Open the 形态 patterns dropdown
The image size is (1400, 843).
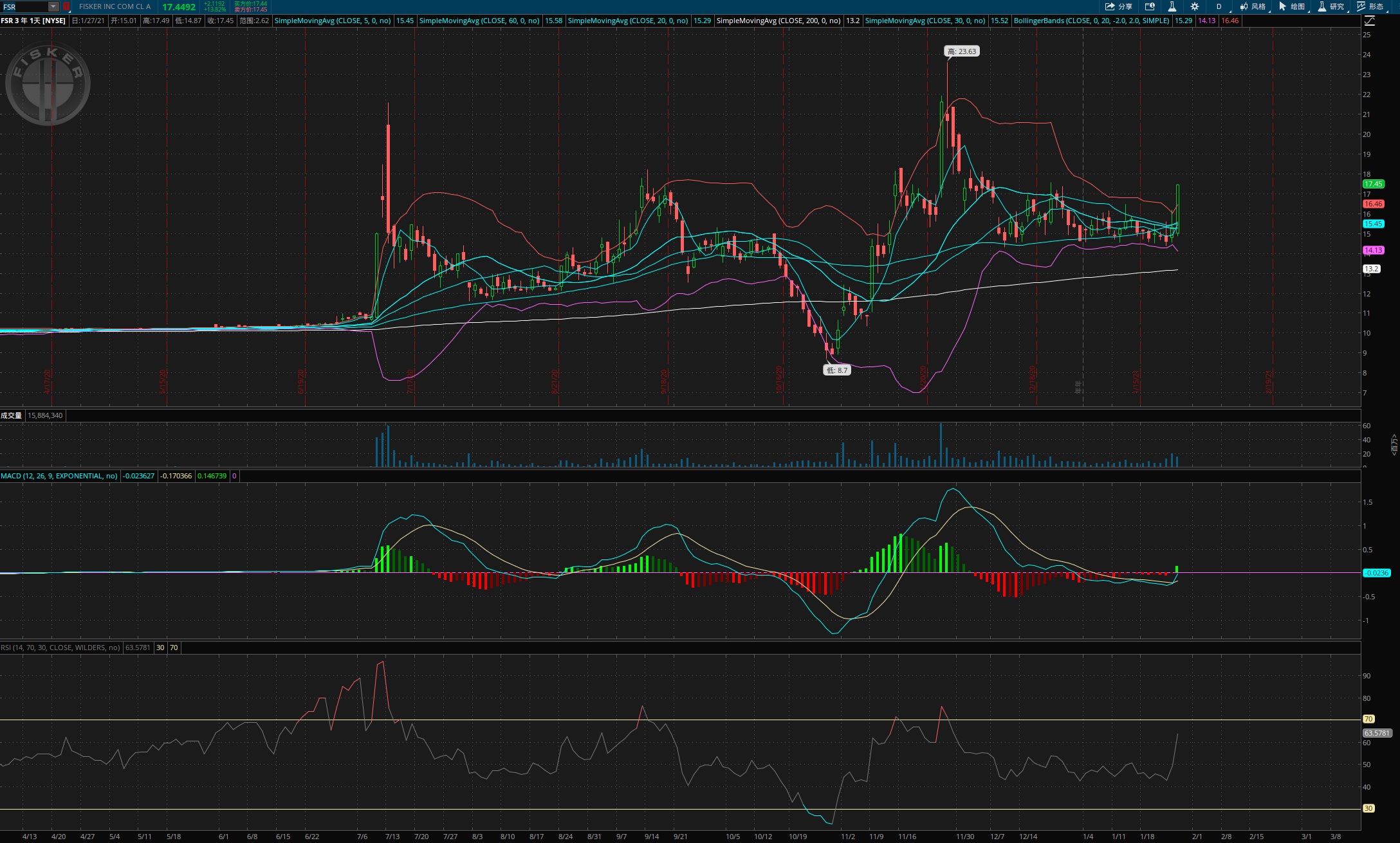coord(1370,6)
